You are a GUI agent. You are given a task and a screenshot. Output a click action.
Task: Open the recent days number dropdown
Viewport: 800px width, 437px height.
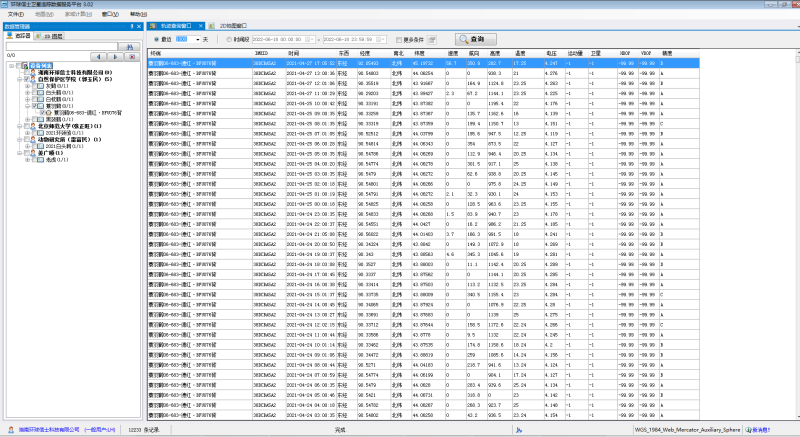pyautogui.click(x=199, y=38)
